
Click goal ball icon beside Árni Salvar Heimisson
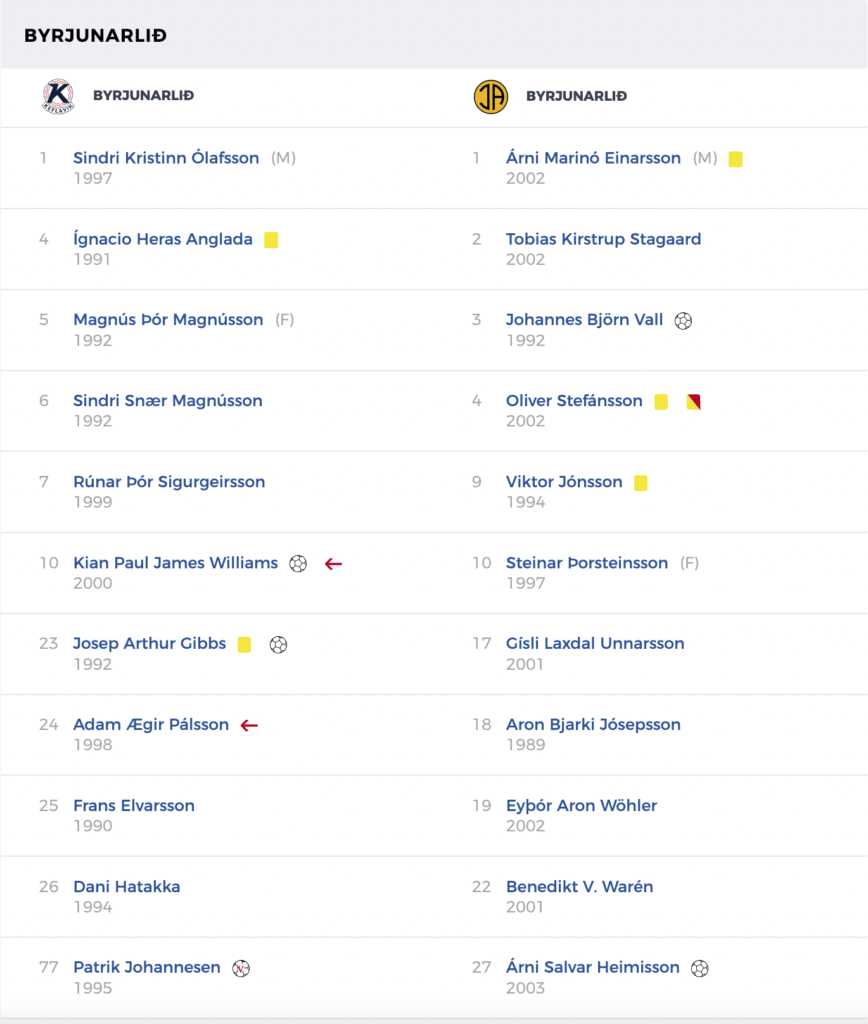coord(699,968)
